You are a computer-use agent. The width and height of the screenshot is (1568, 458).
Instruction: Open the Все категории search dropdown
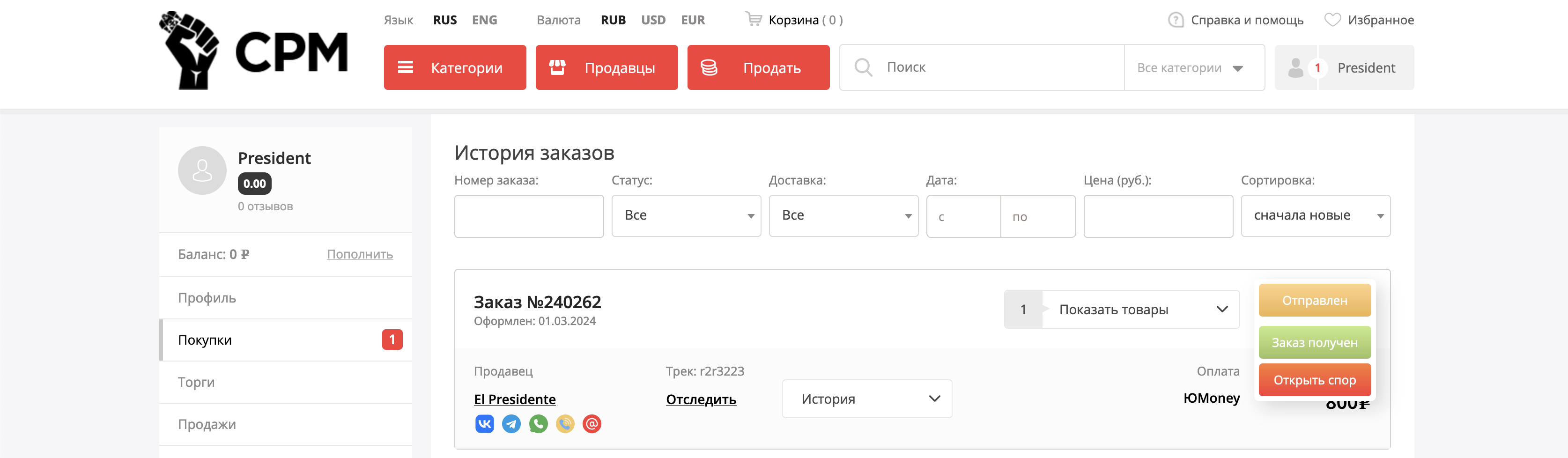click(1194, 67)
